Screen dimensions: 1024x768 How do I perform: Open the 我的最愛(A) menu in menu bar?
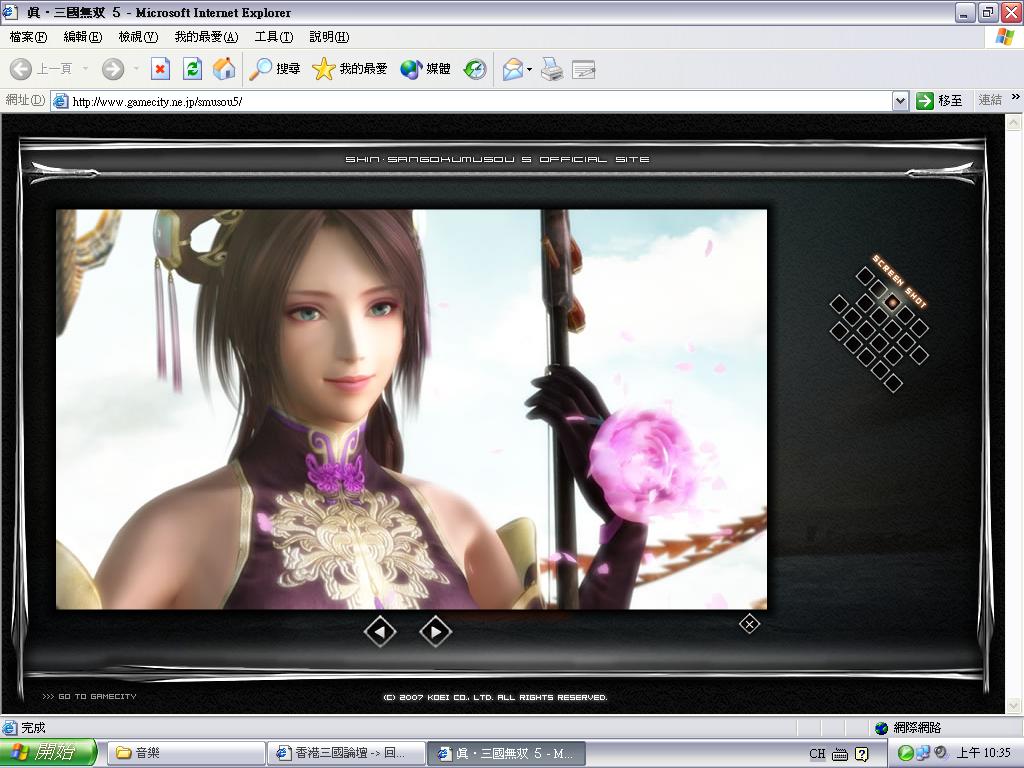206,37
